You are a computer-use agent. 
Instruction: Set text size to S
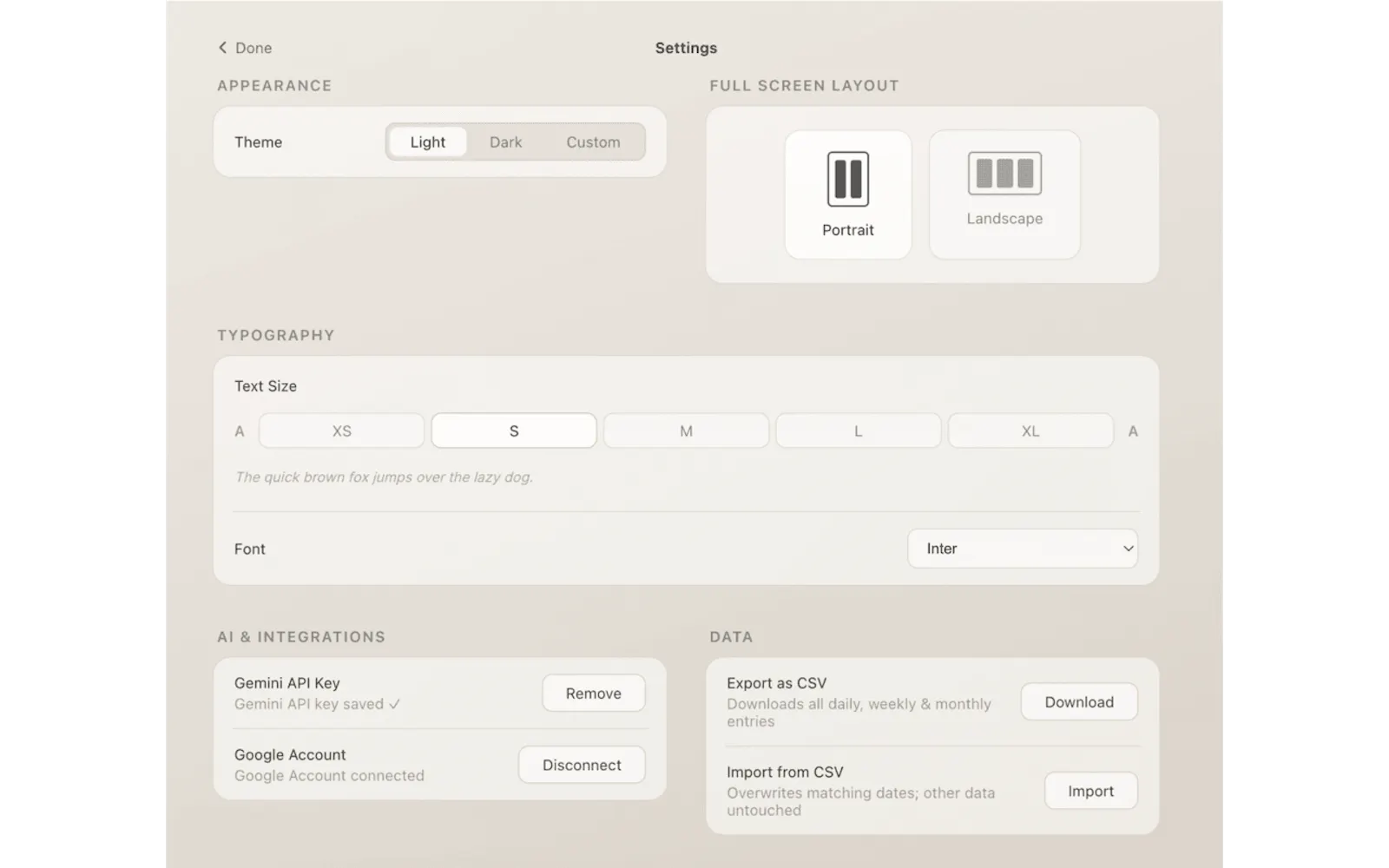pyautogui.click(x=514, y=431)
